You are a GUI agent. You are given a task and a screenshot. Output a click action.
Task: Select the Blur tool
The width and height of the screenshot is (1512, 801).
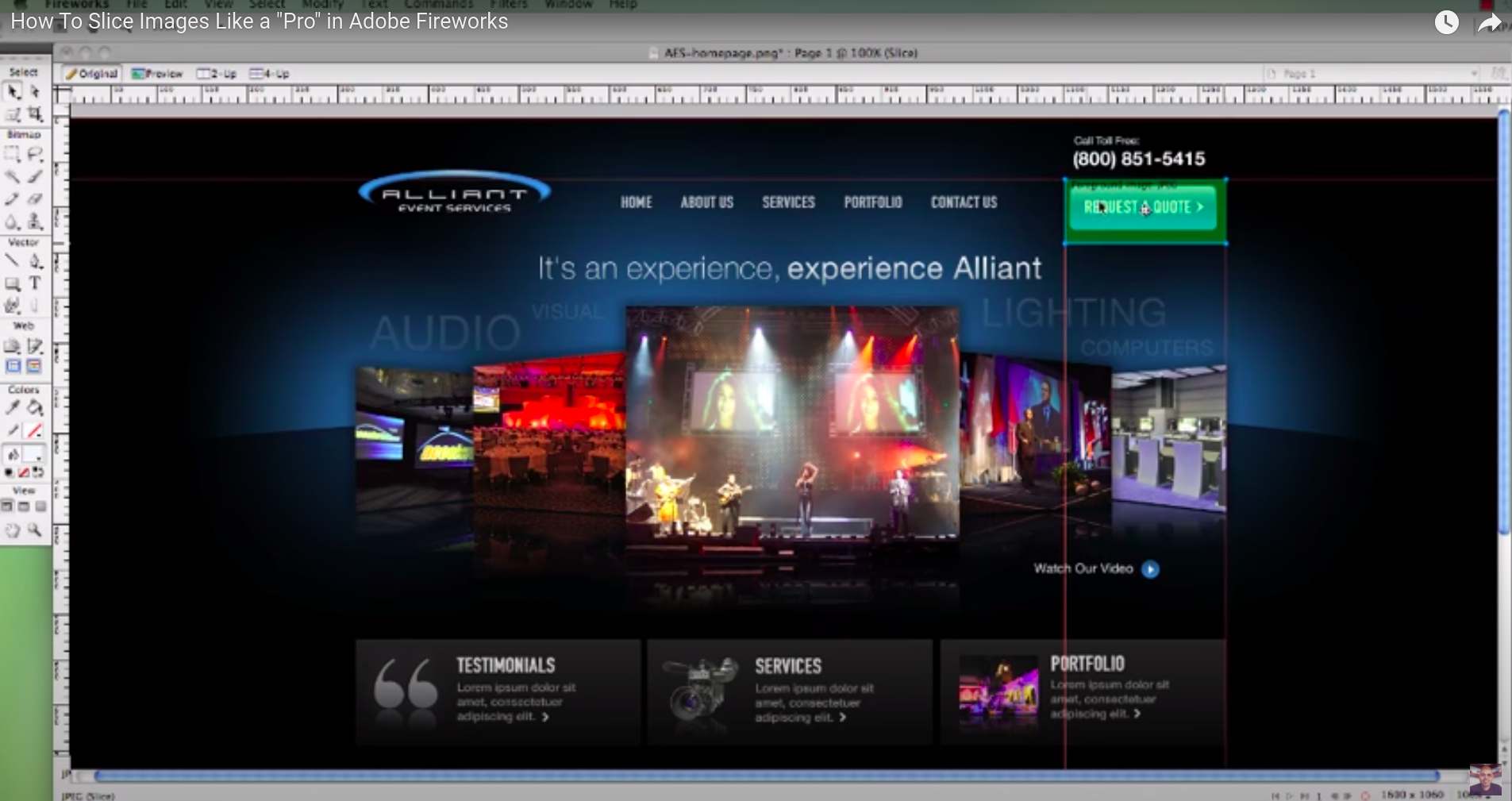tap(13, 221)
